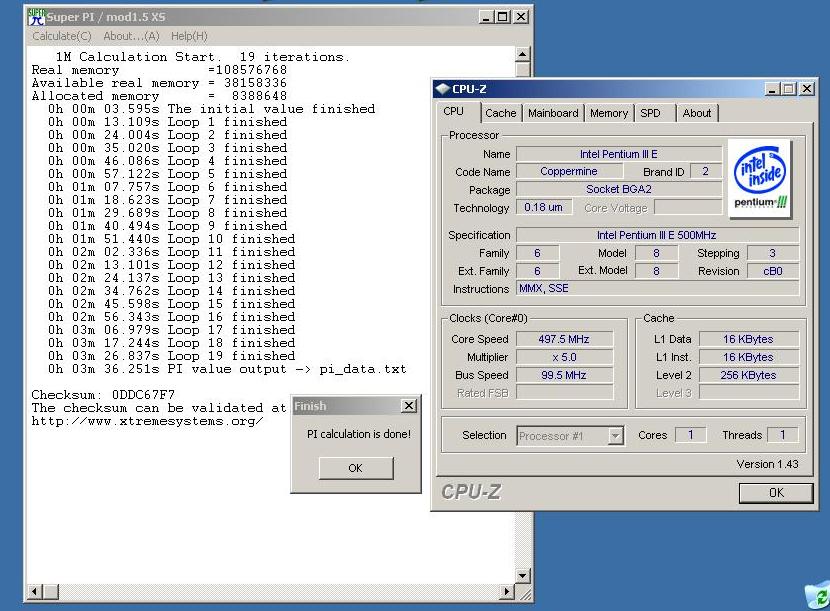Click the Core Speed value 497.5 MHz

[x=564, y=339]
